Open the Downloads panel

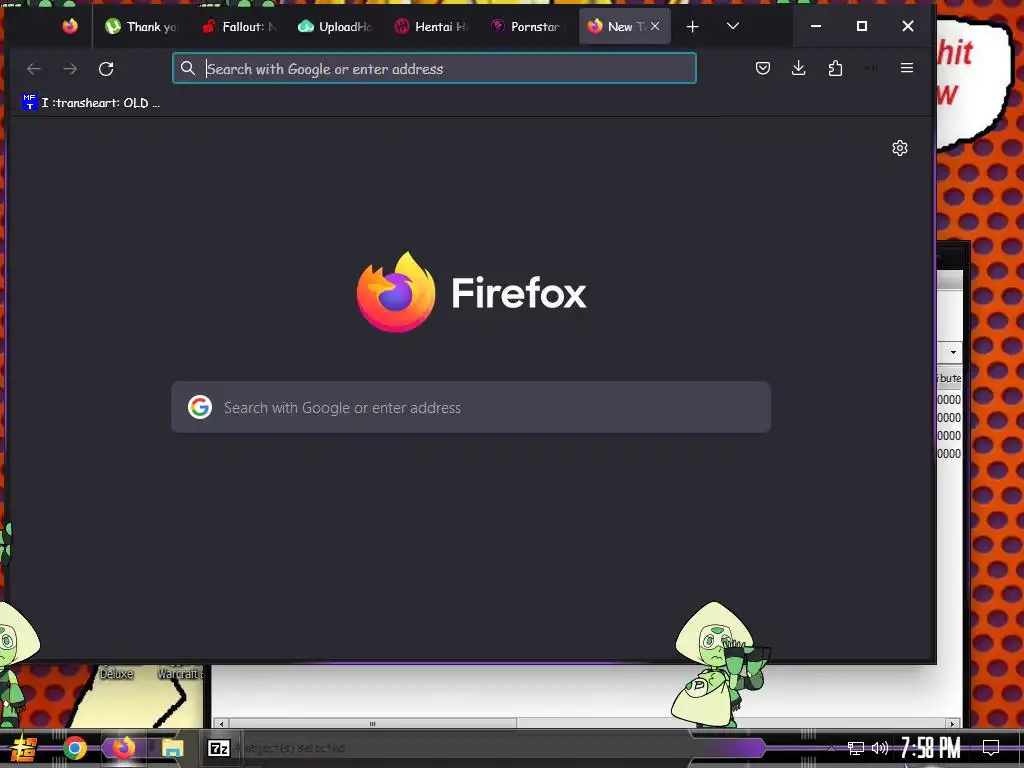coord(798,68)
